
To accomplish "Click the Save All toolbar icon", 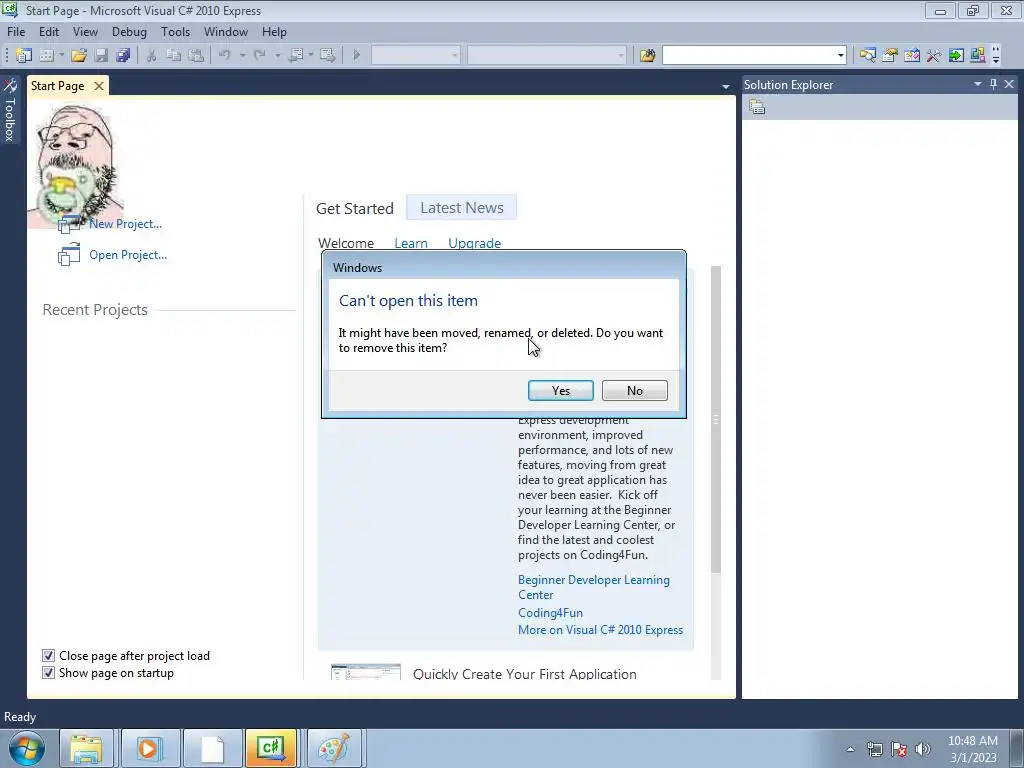I will coord(123,56).
